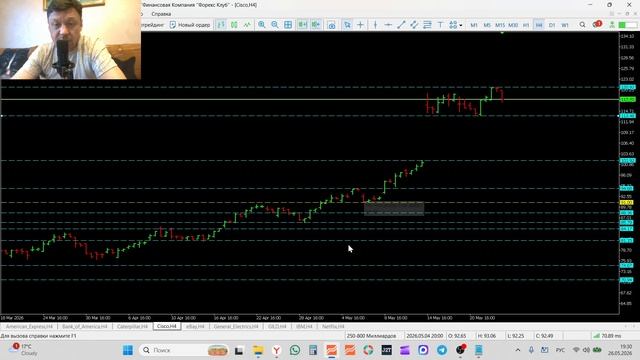Image resolution: width=640 pixels, height=360 pixels.
Task: Switch the РУС keyboard language indicator
Action: 560,350
